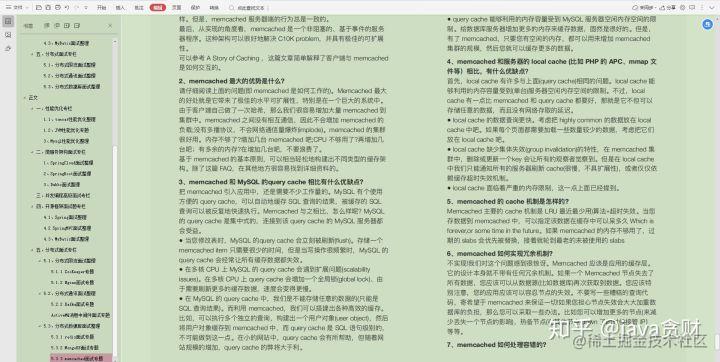720x362 pixels.
Task: Select bookmark 1.1、tomcat性能优化整理
Action: (x=69, y=119)
